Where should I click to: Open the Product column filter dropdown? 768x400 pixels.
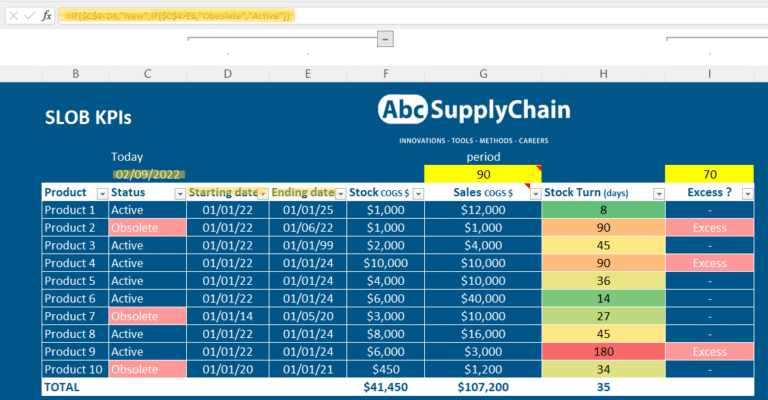[102, 194]
